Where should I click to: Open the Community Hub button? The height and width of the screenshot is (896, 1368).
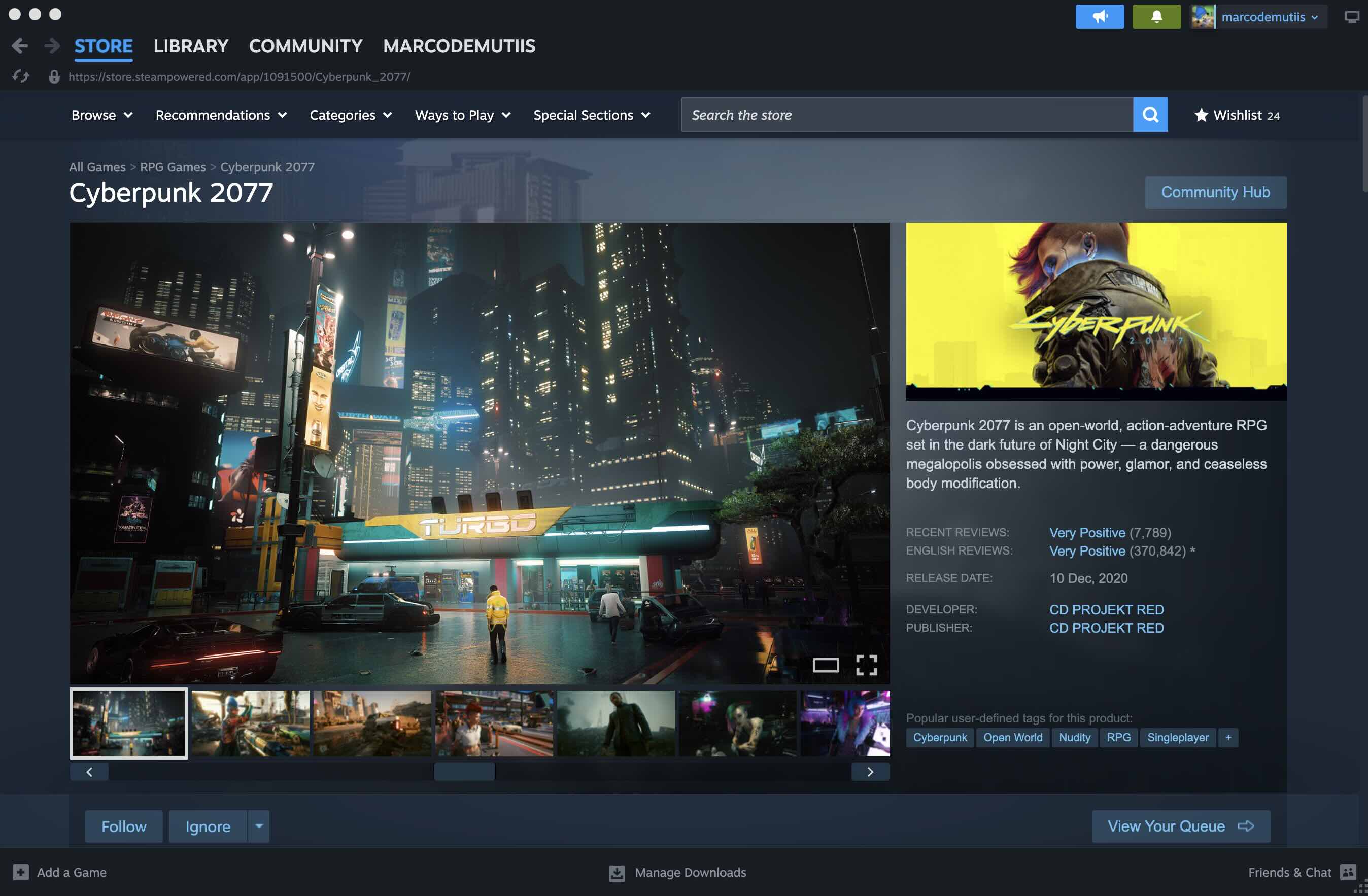[x=1215, y=192]
